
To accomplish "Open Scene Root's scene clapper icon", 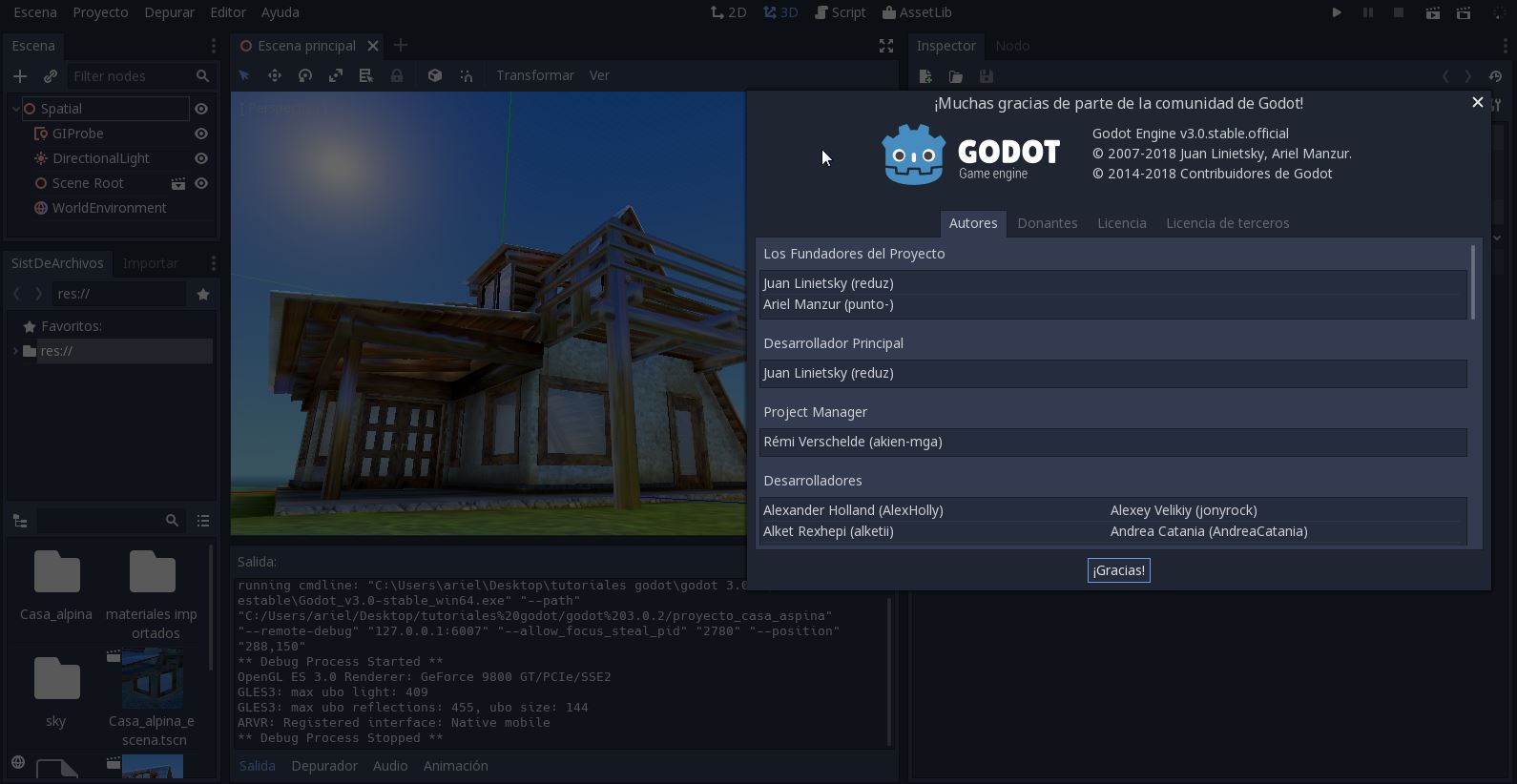I will (x=177, y=183).
